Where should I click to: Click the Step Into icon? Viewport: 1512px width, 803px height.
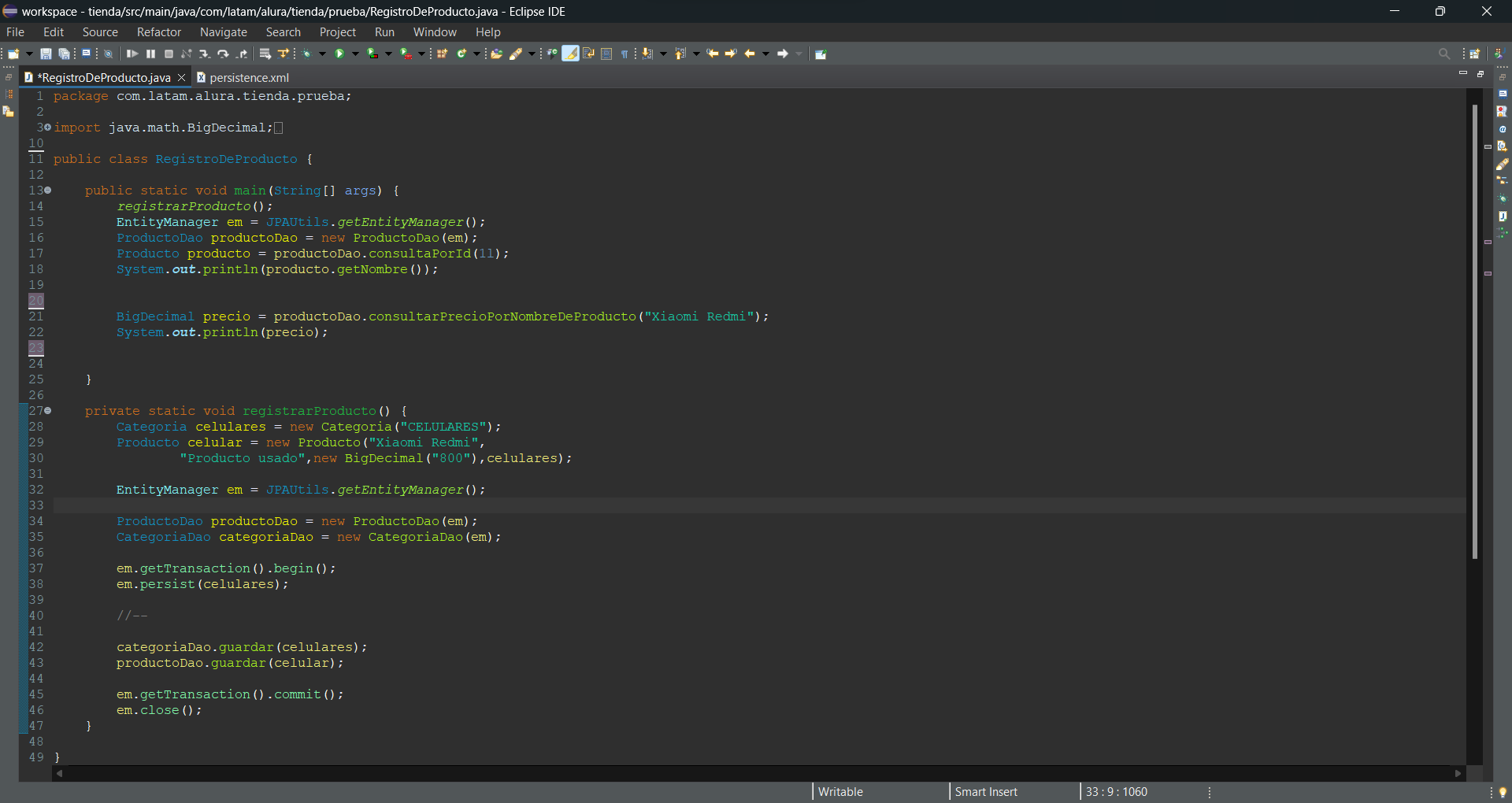point(205,54)
